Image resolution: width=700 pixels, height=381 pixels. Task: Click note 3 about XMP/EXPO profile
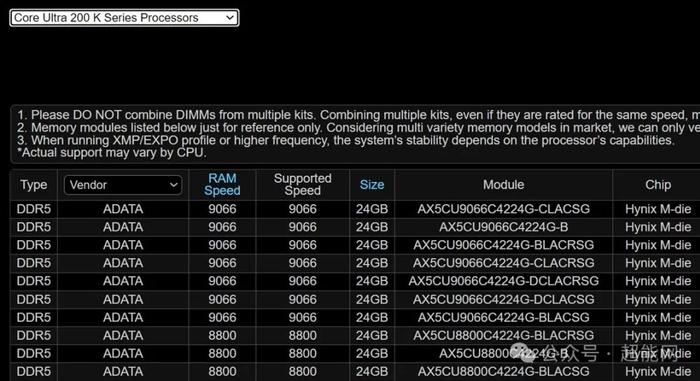click(x=346, y=140)
